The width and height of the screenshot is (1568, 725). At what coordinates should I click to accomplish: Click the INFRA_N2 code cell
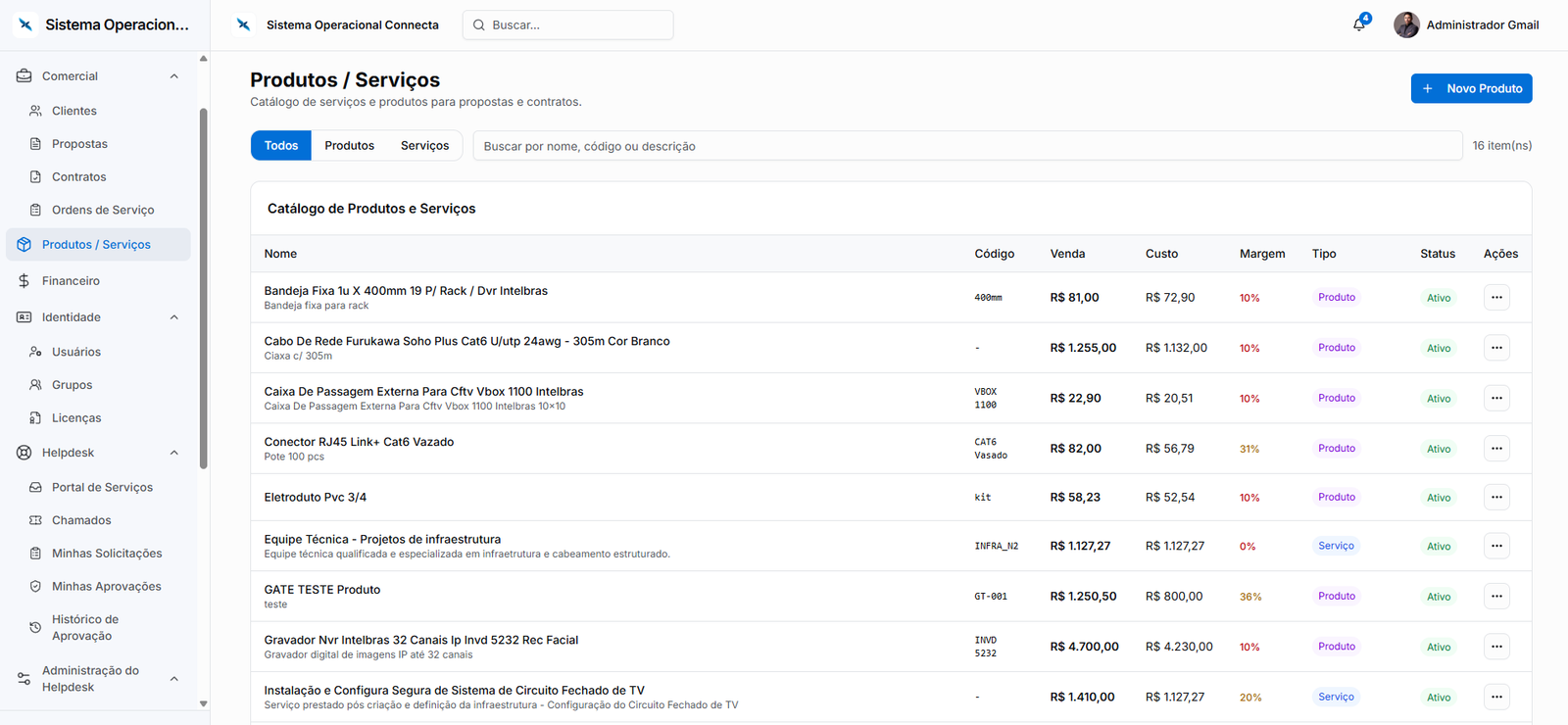click(x=997, y=547)
